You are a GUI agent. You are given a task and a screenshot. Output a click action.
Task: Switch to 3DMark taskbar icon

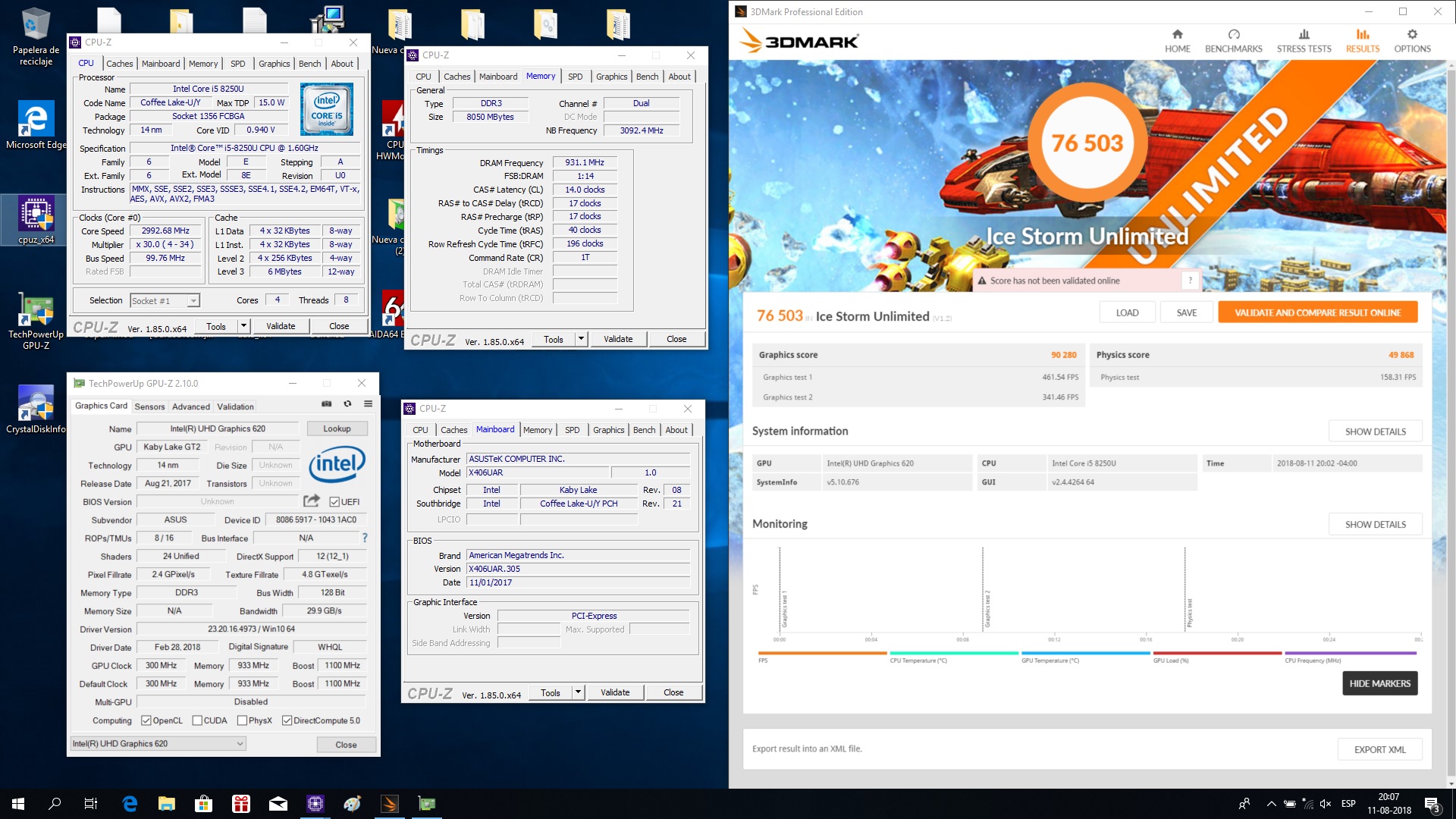pos(390,804)
